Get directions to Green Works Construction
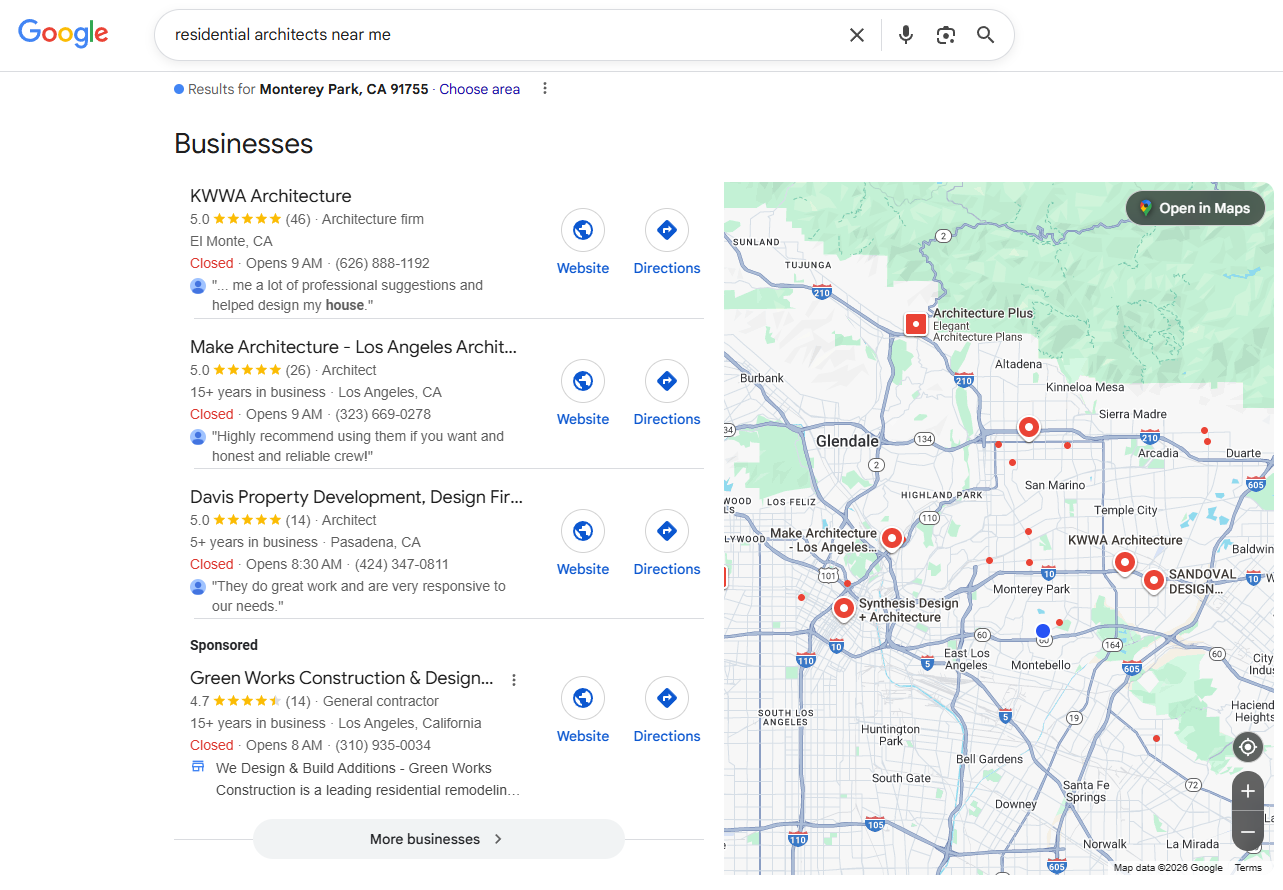The height and width of the screenshot is (890, 1283). click(x=667, y=698)
